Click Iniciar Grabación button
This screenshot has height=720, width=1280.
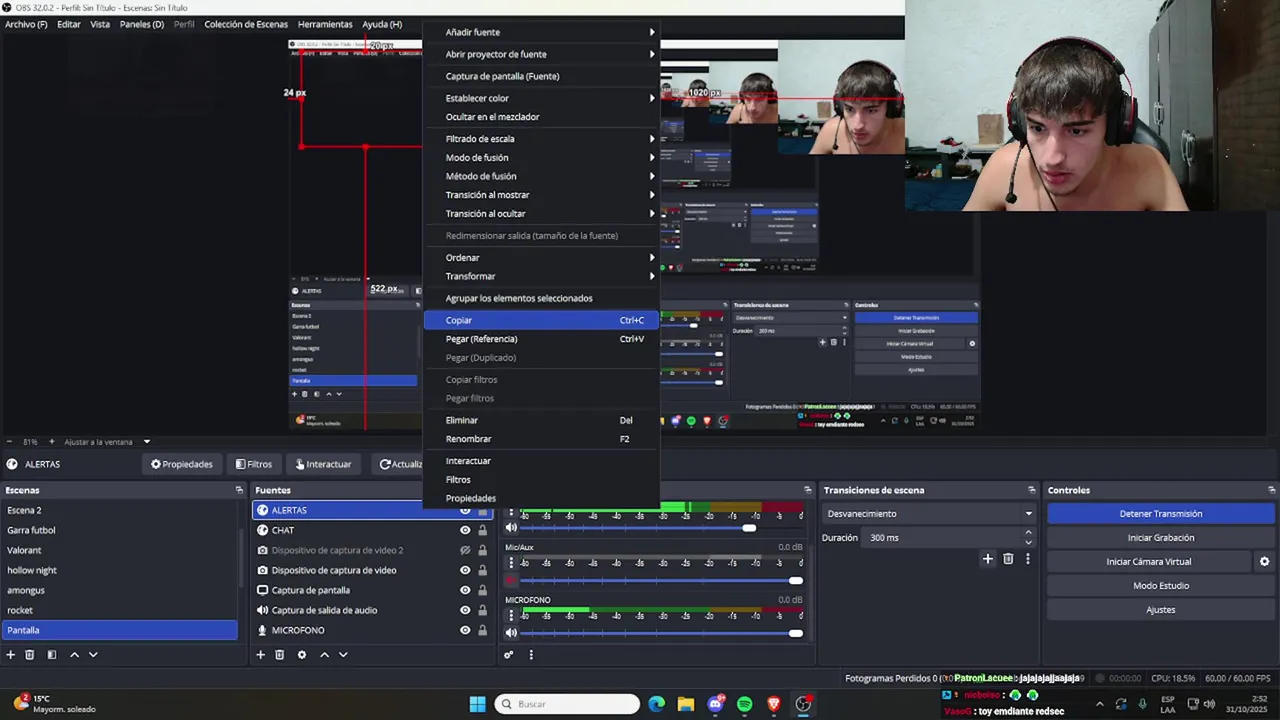(1161, 538)
